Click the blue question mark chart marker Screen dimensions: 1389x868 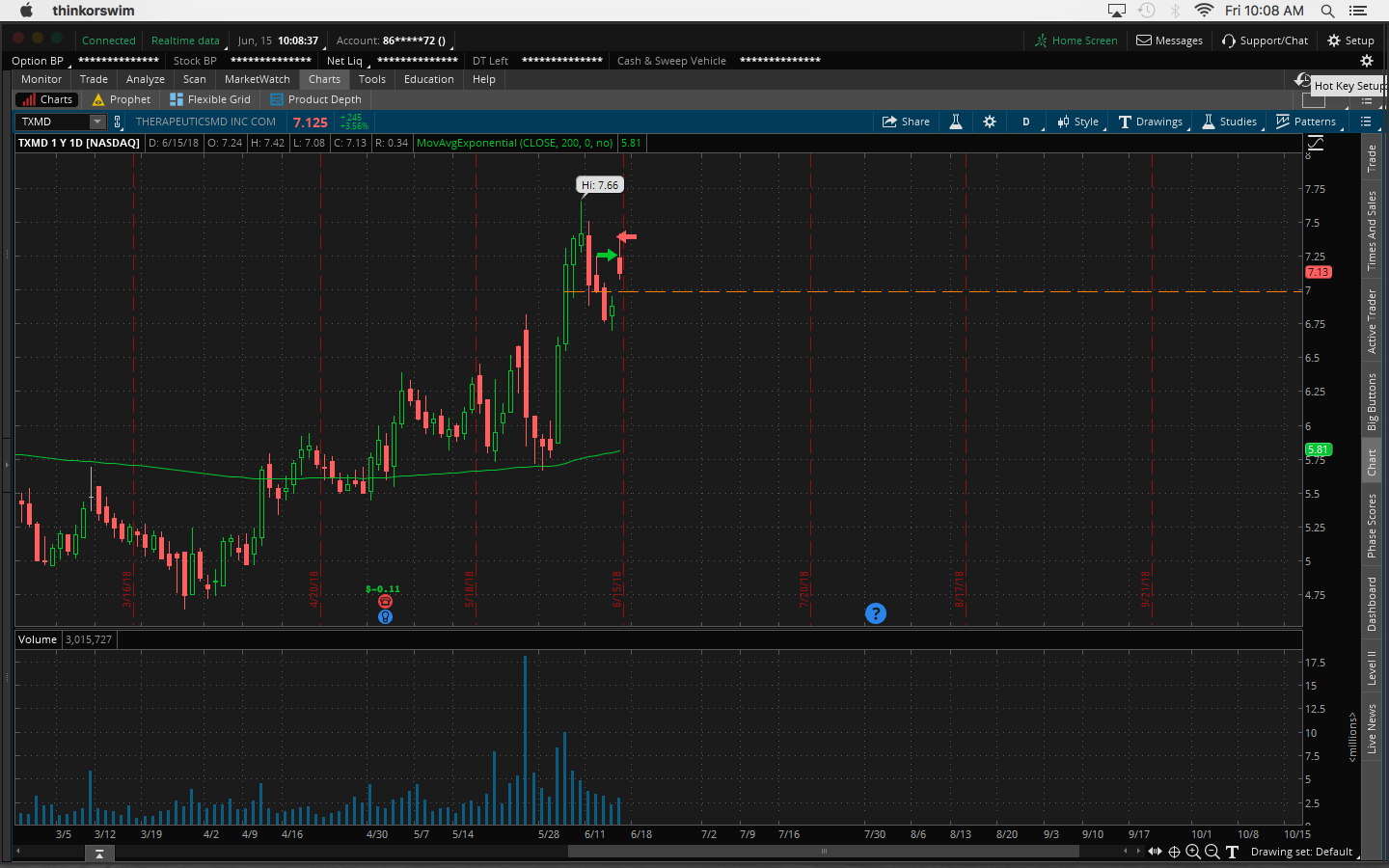[876, 613]
